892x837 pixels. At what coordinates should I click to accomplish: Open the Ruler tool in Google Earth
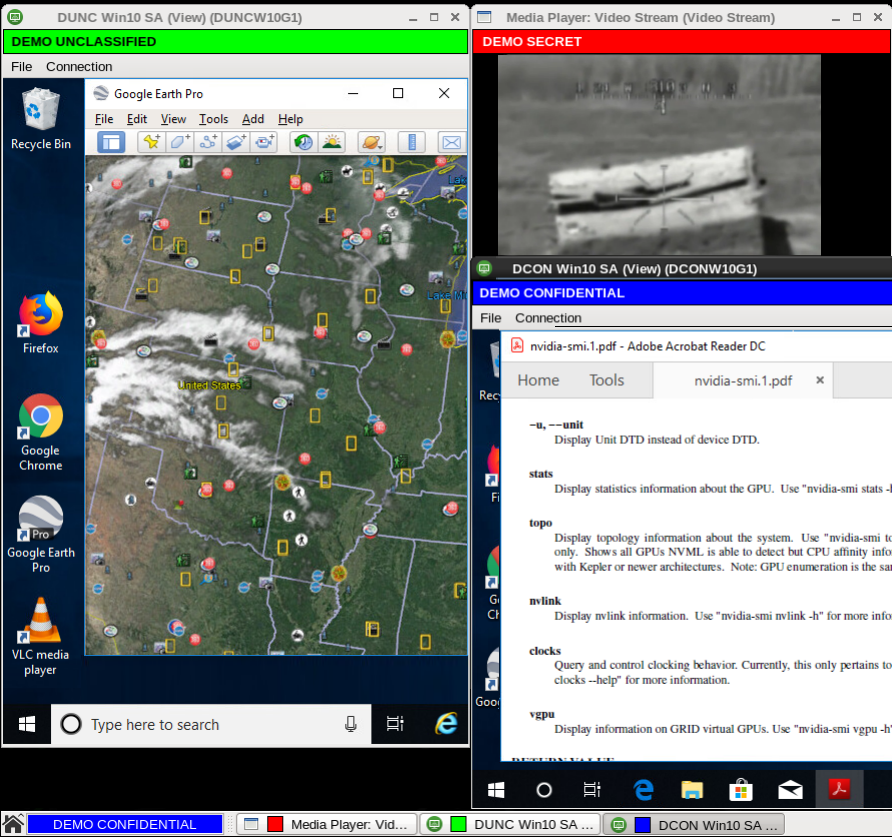pyautogui.click(x=411, y=142)
